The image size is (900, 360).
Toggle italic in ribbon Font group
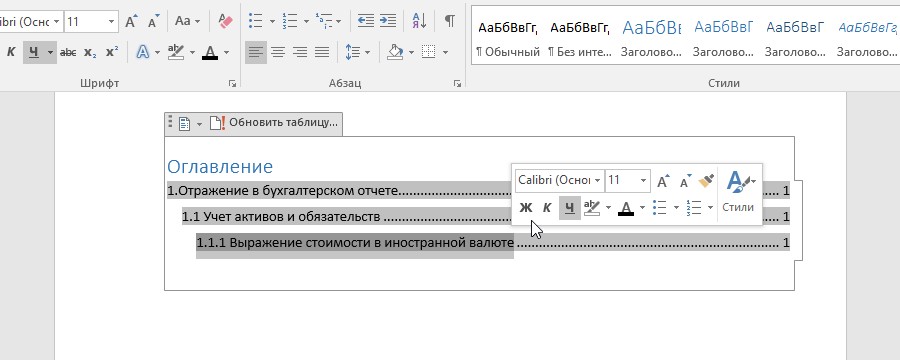pos(11,52)
